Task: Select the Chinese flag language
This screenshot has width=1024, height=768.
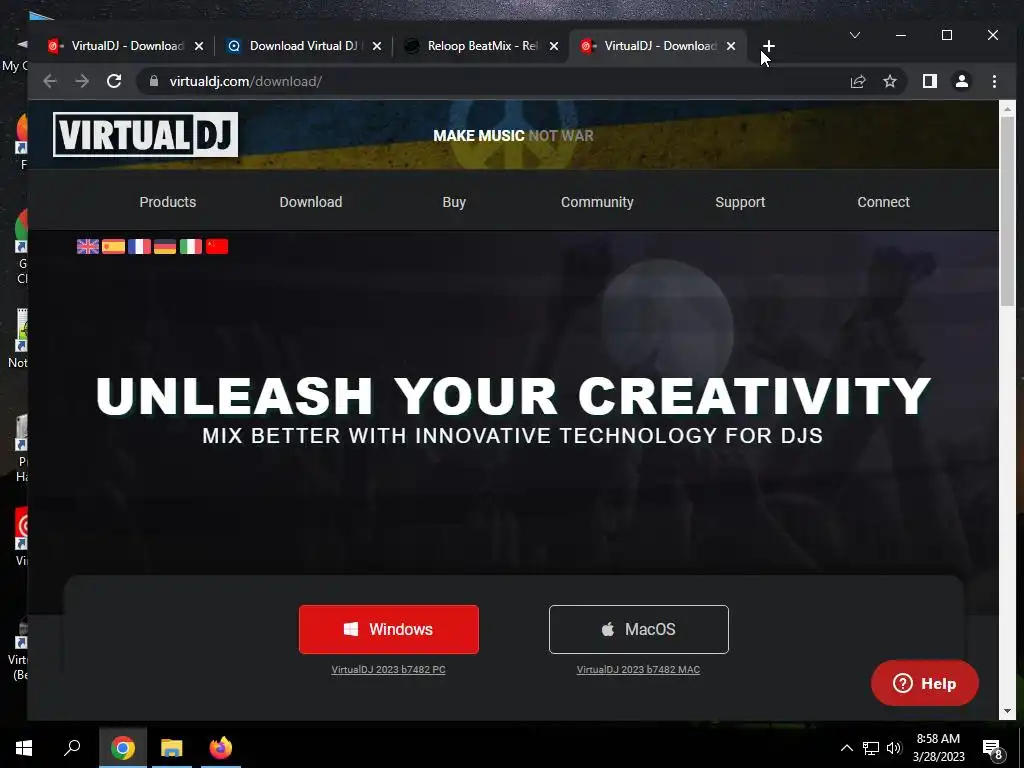Action: pos(217,246)
